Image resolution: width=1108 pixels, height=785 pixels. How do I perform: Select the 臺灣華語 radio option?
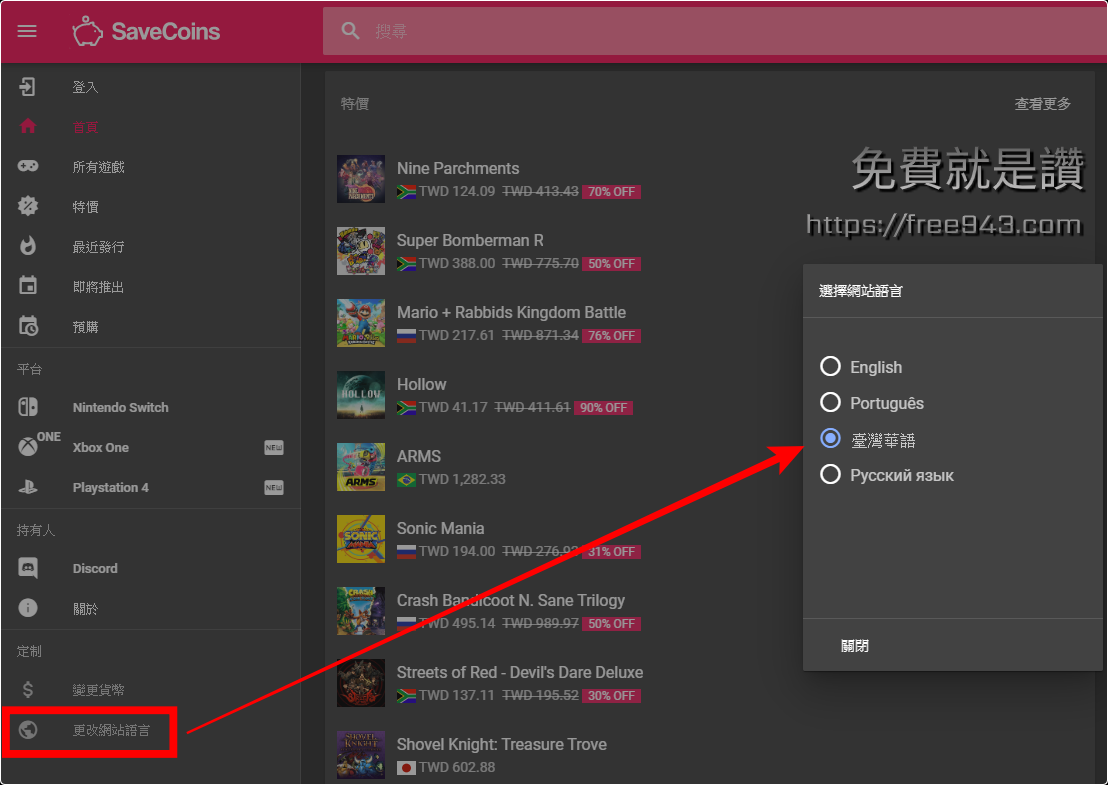click(830, 439)
